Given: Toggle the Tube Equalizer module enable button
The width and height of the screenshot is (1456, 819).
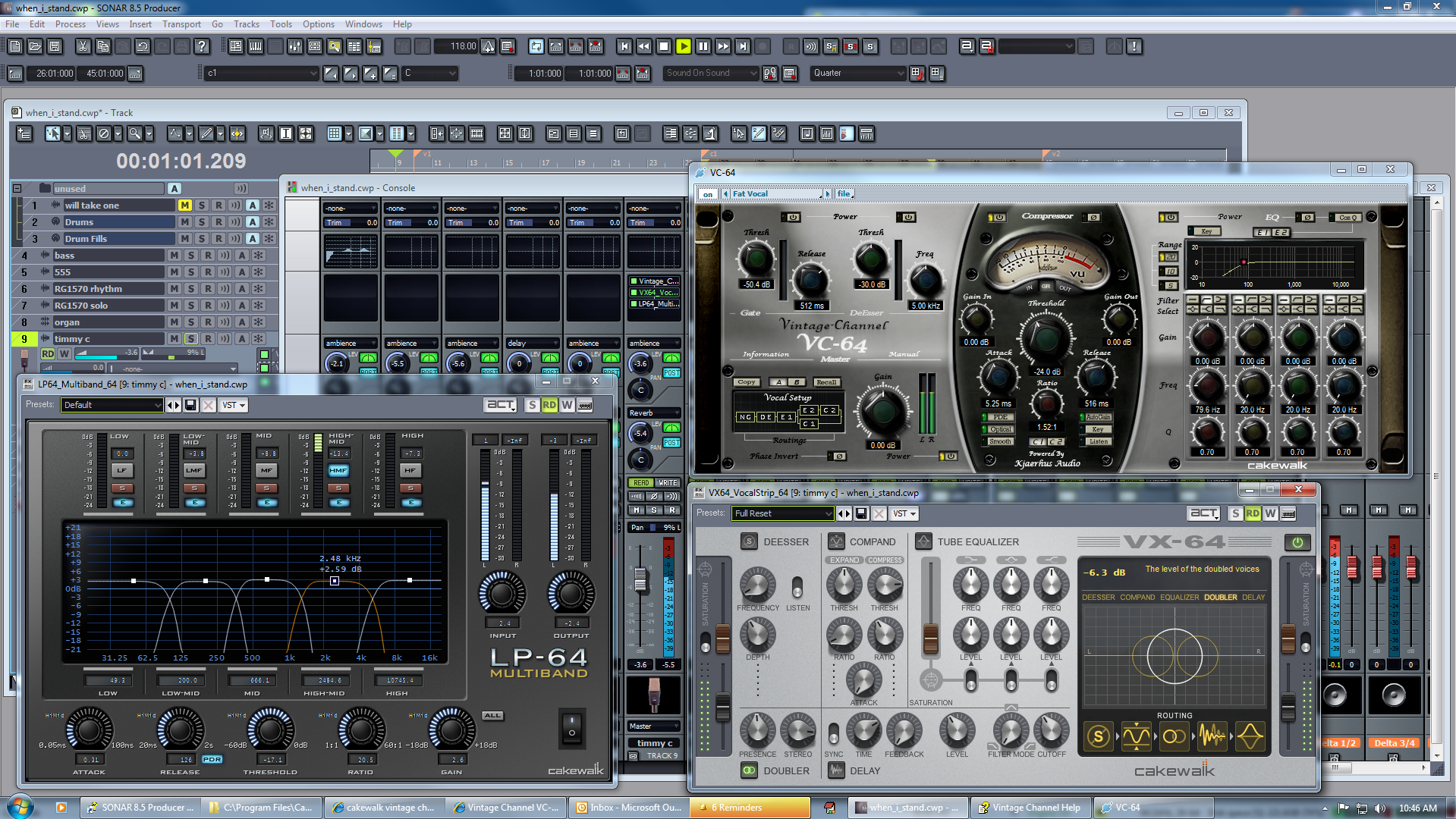Looking at the screenshot, I should coord(923,541).
